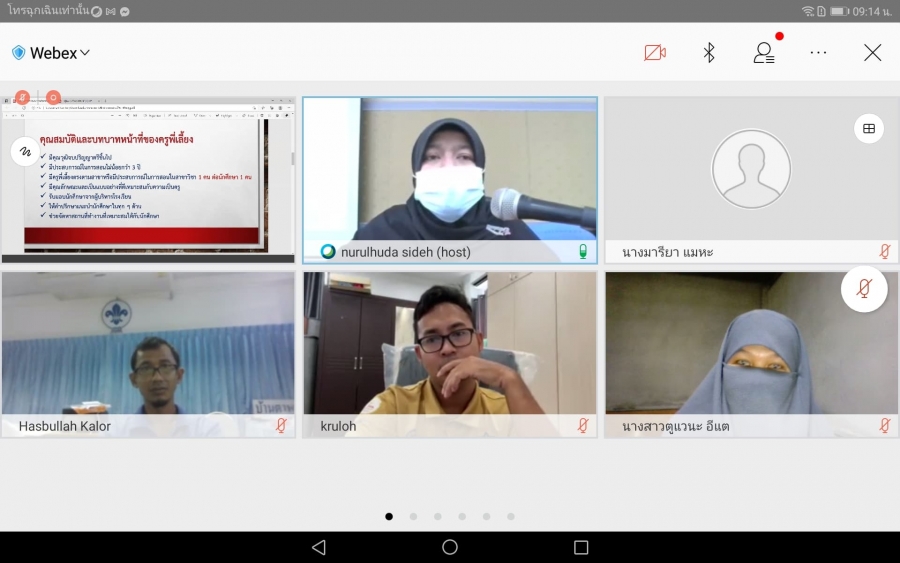900x563 pixels.
Task: Tap host's green active microphone indicator
Action: (583, 252)
